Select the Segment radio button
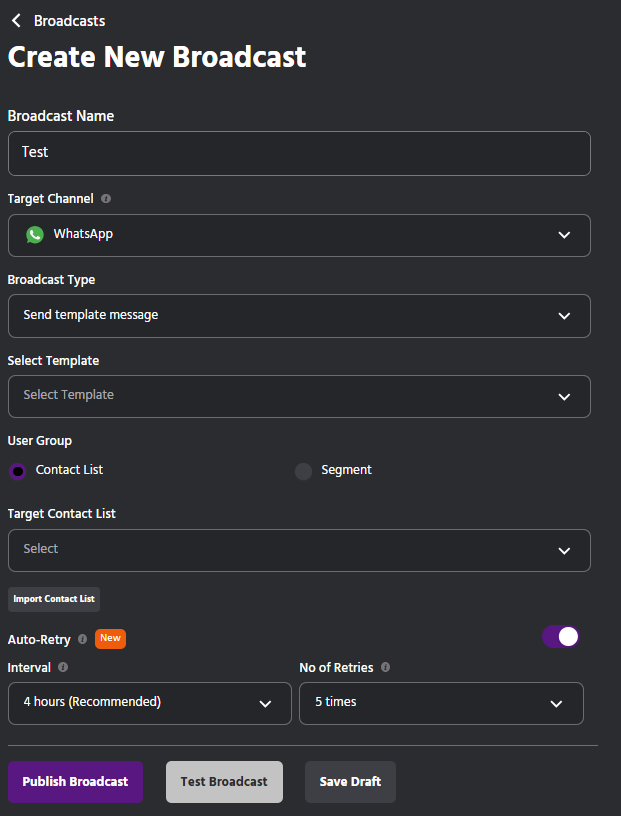The width and height of the screenshot is (621, 816). pyautogui.click(x=303, y=471)
